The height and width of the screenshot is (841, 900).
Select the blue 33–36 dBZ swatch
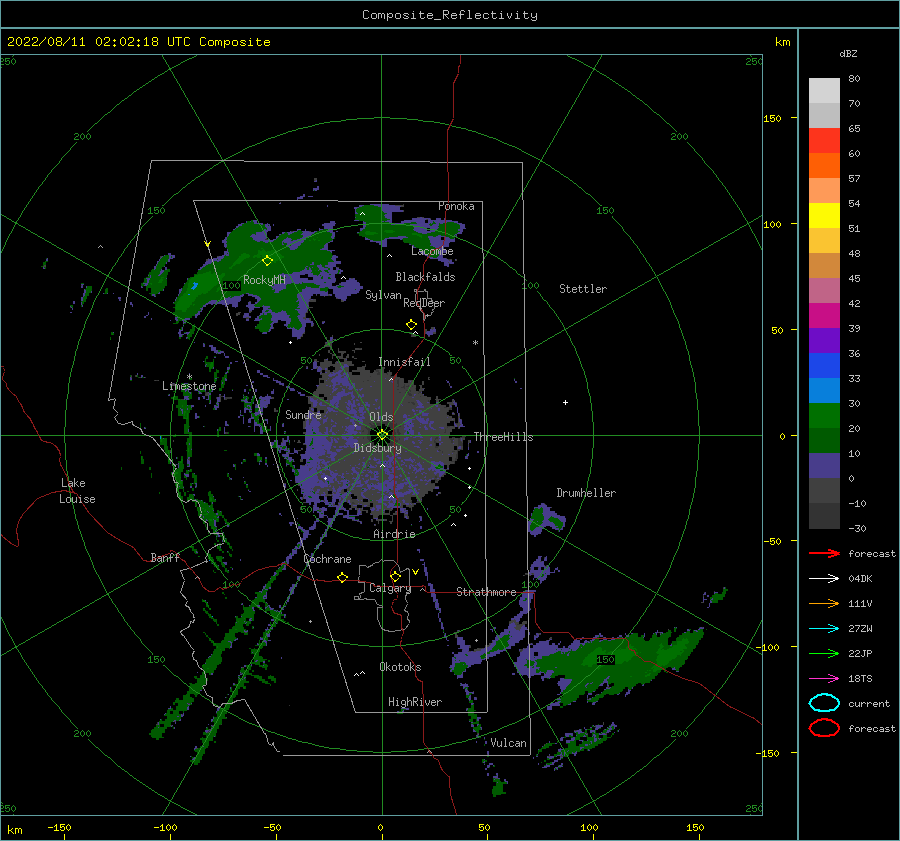pos(824,366)
